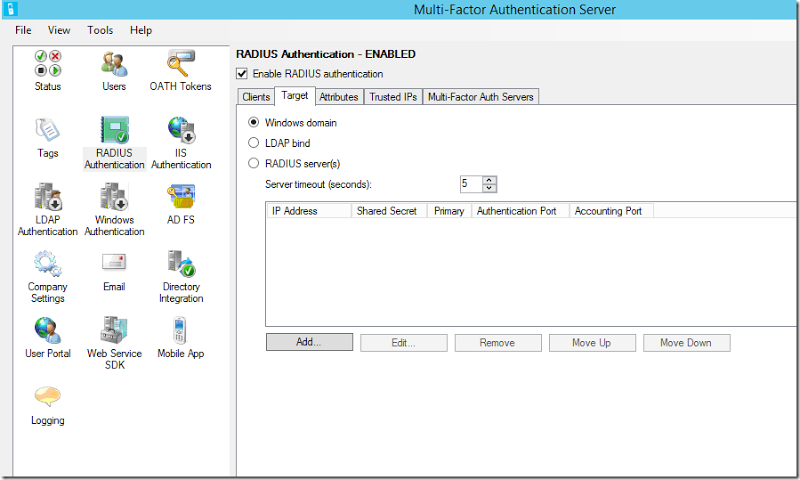Open the Logging section

(x=48, y=406)
